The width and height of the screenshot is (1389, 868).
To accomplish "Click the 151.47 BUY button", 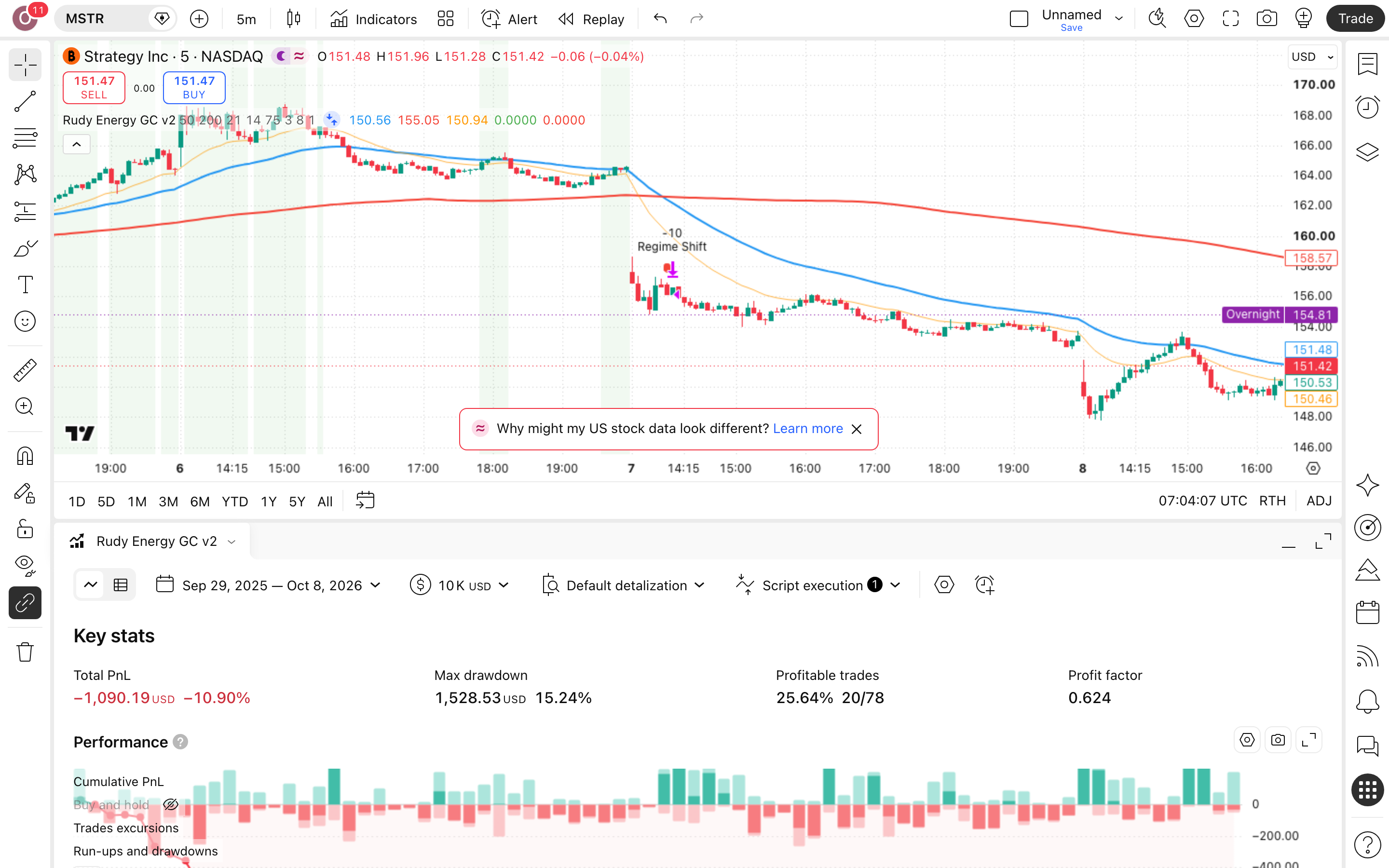I will [194, 88].
